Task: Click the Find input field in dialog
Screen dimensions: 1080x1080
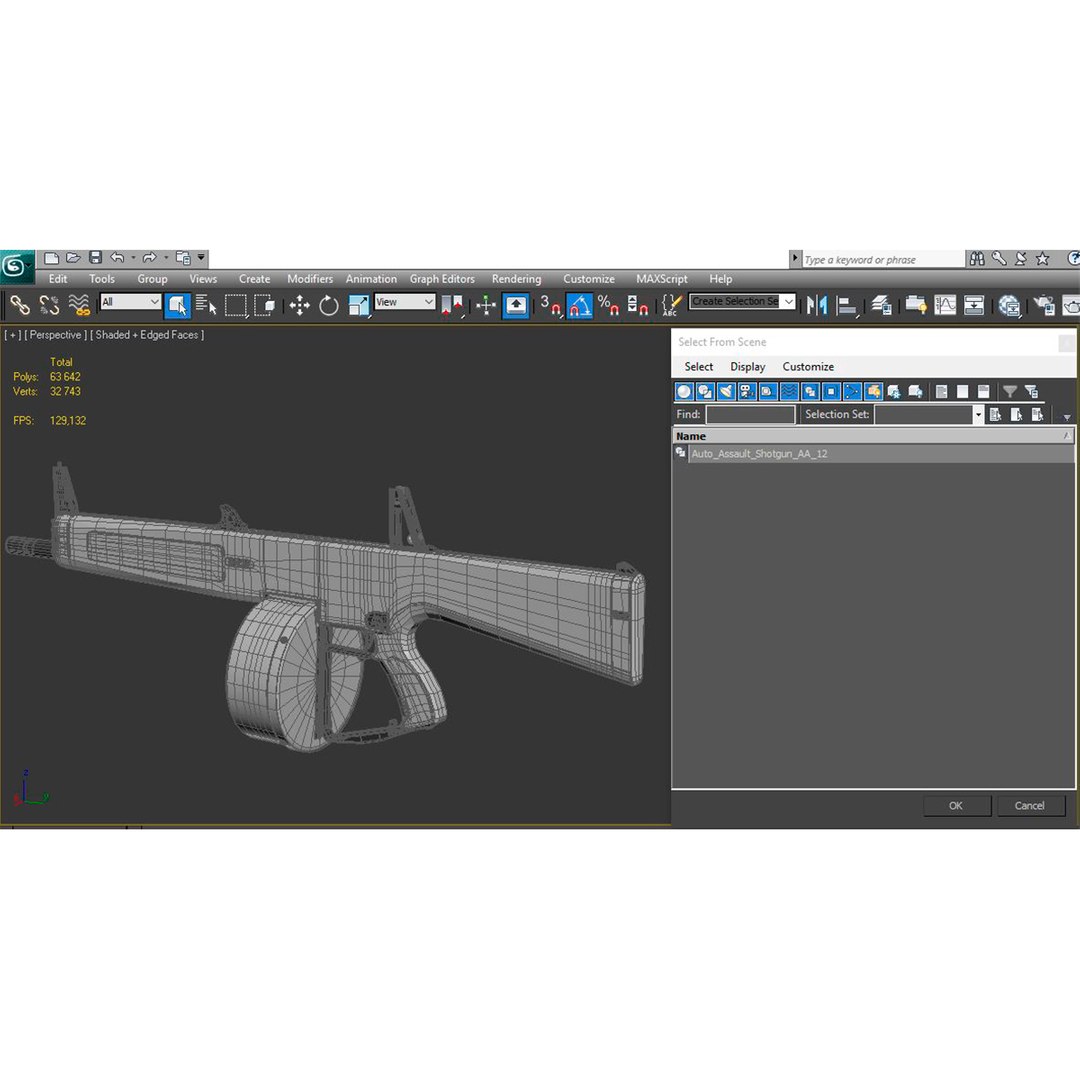Action: 750,415
